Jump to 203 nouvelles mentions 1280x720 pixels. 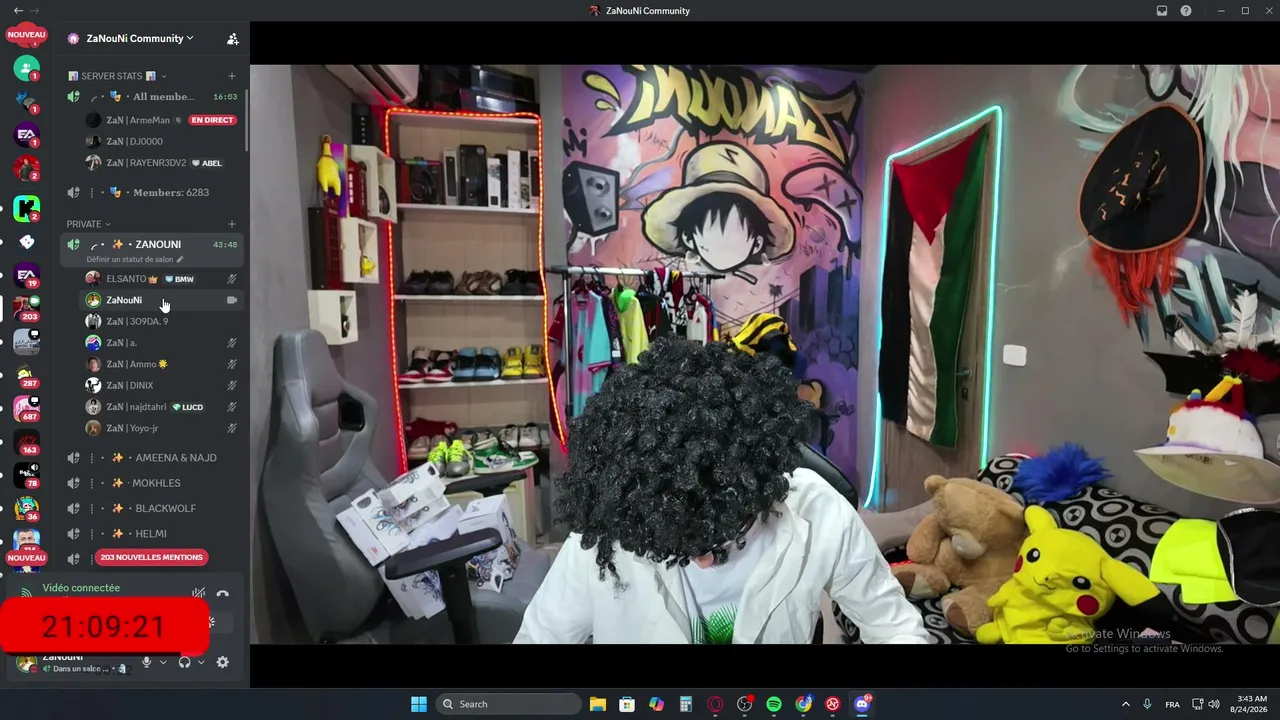point(151,557)
